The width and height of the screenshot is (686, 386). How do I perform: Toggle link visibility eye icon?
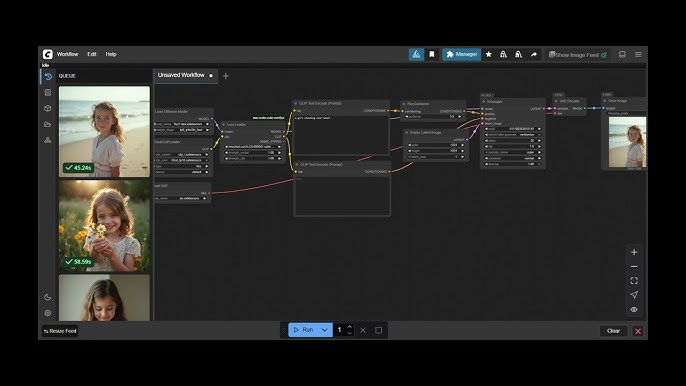pos(634,309)
